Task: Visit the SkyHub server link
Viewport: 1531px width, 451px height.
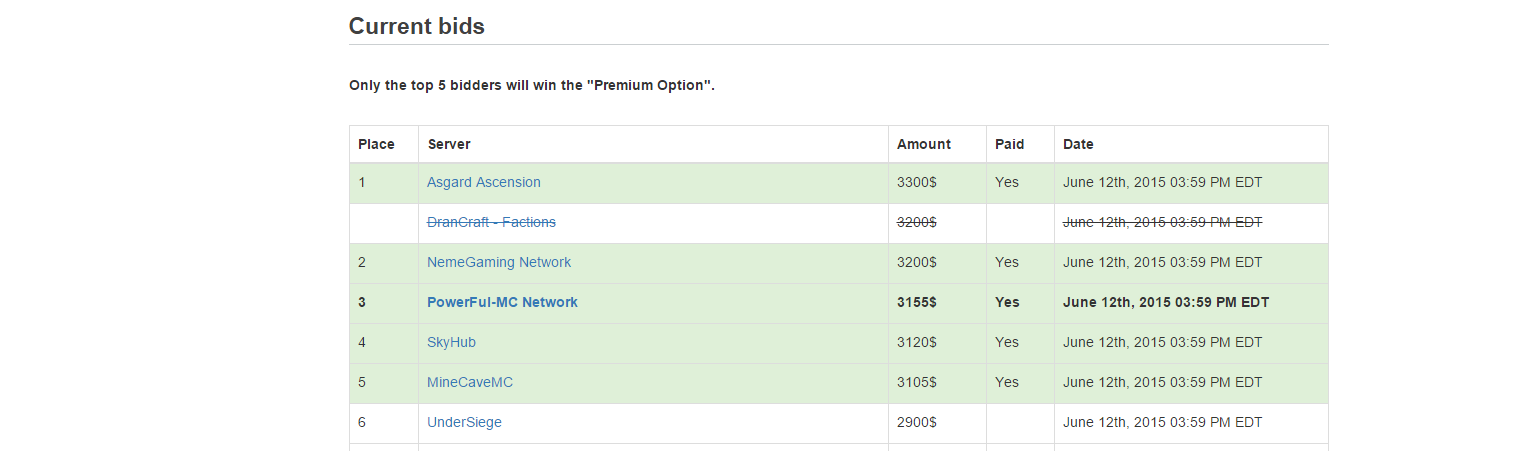Action: tap(451, 342)
